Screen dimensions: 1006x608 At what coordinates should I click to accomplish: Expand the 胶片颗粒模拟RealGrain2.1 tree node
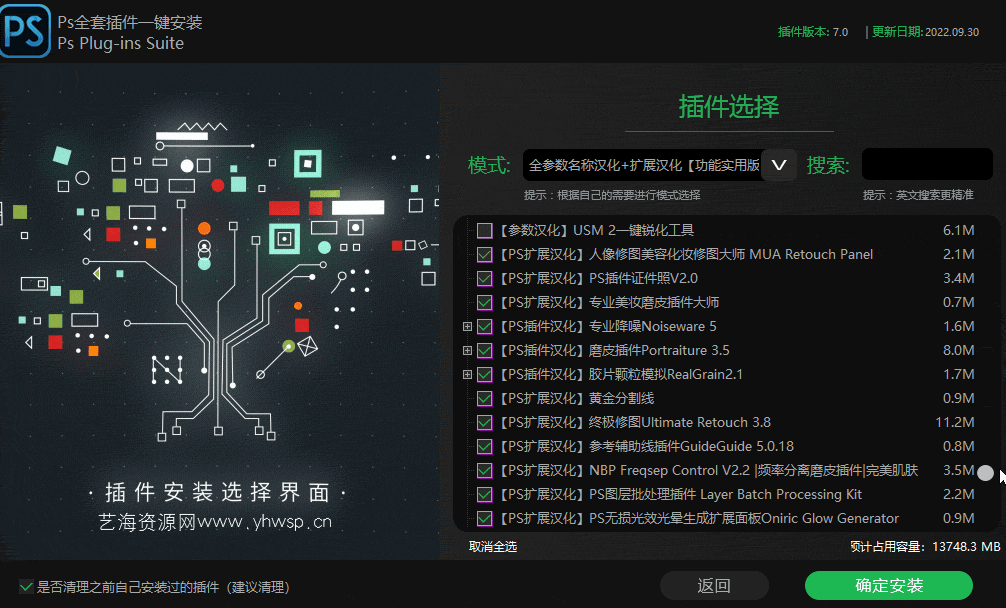click(467, 375)
